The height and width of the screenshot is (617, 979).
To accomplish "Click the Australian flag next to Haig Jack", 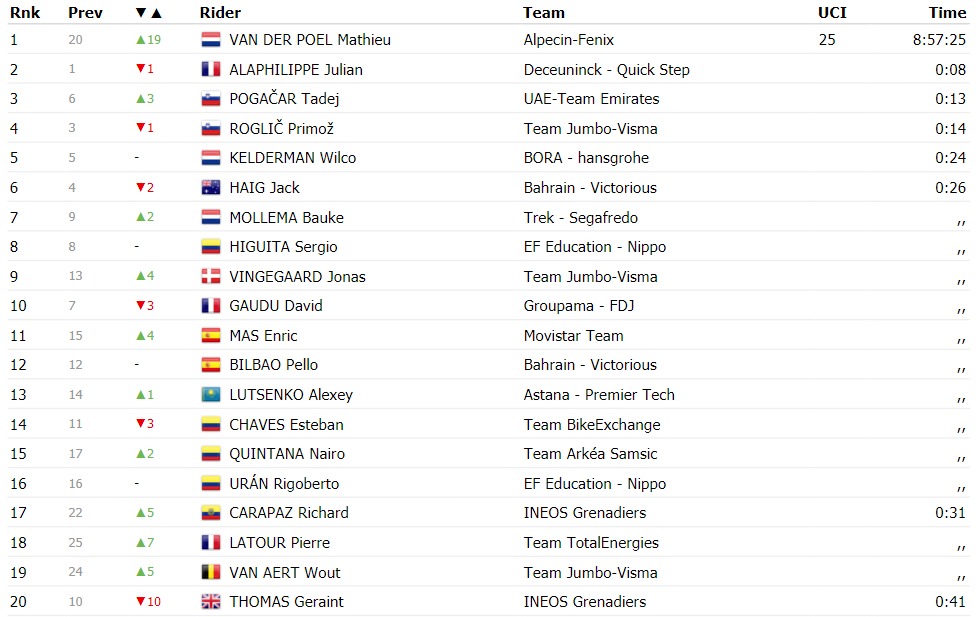I will pos(210,187).
